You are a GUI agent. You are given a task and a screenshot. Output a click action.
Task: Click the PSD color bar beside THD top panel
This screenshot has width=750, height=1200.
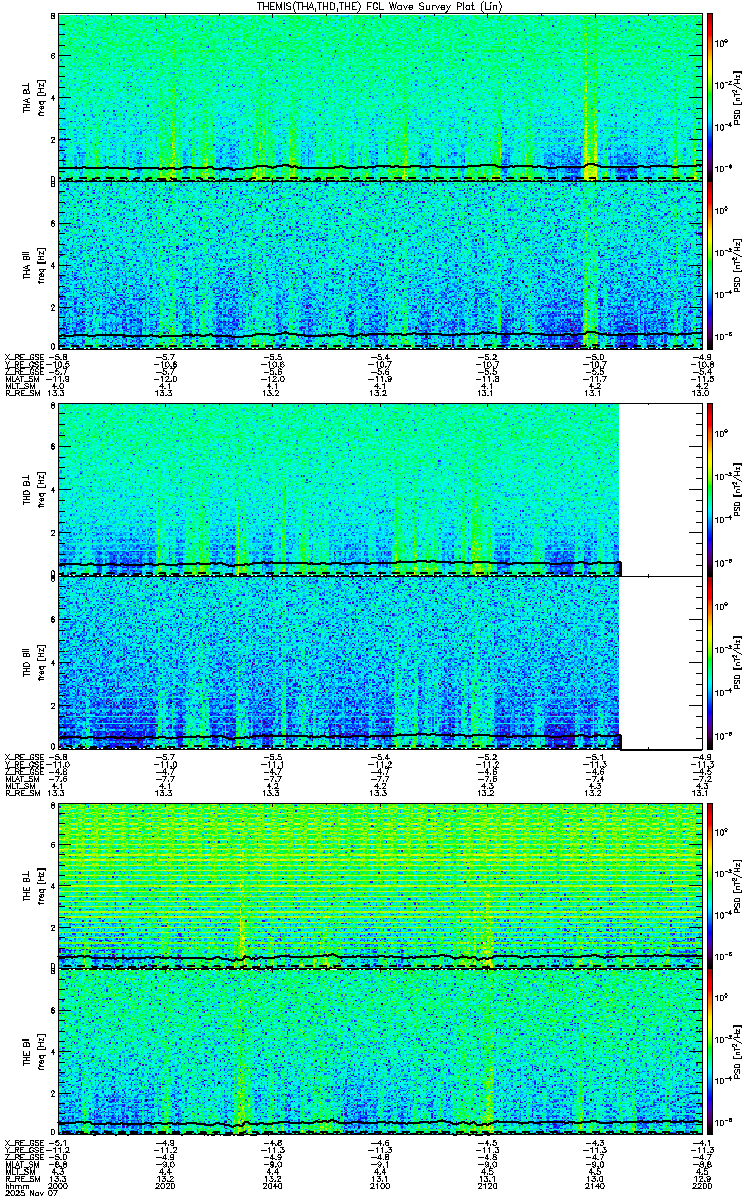(x=709, y=490)
